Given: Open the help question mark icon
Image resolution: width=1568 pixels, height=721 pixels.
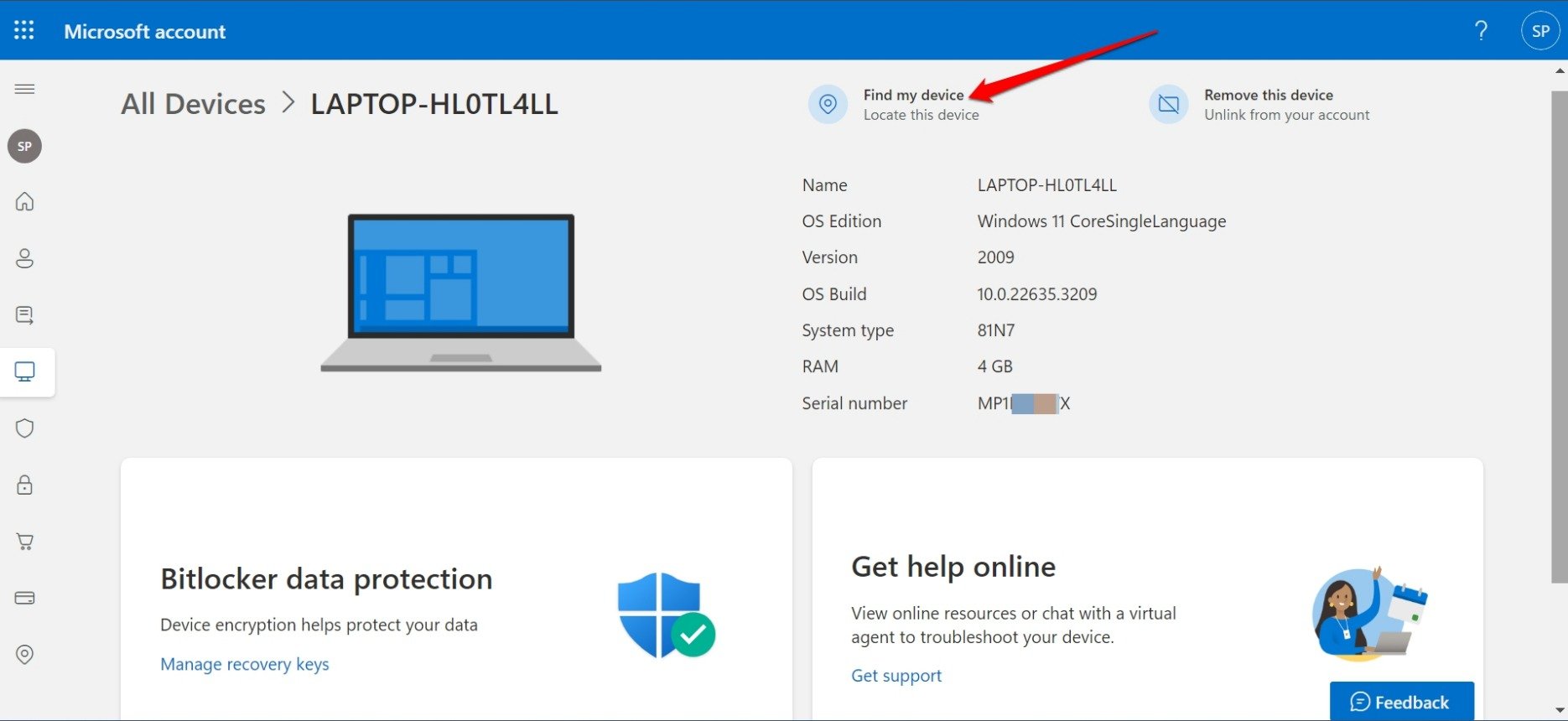Looking at the screenshot, I should pos(1482,31).
